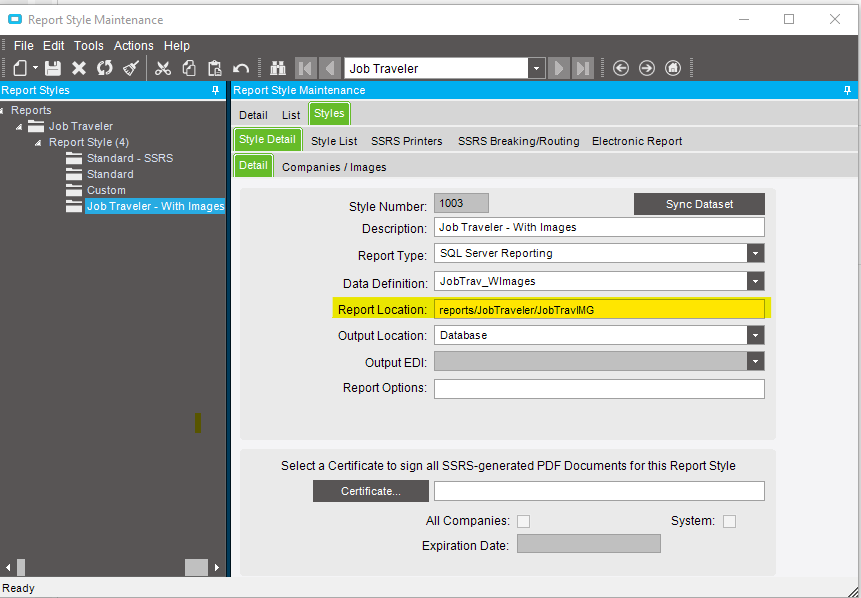Go to previous record arrow icon
This screenshot has width=861, height=598.
329,68
